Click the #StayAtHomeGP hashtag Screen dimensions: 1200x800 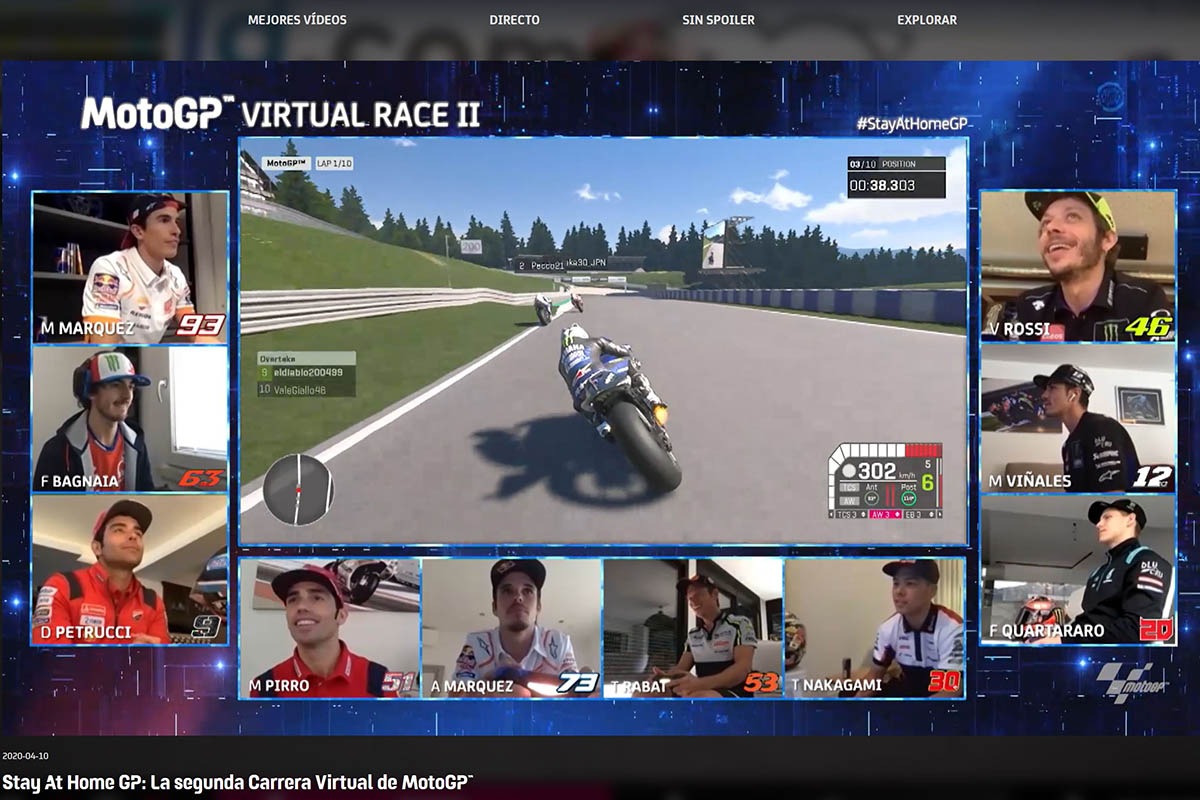[x=912, y=124]
